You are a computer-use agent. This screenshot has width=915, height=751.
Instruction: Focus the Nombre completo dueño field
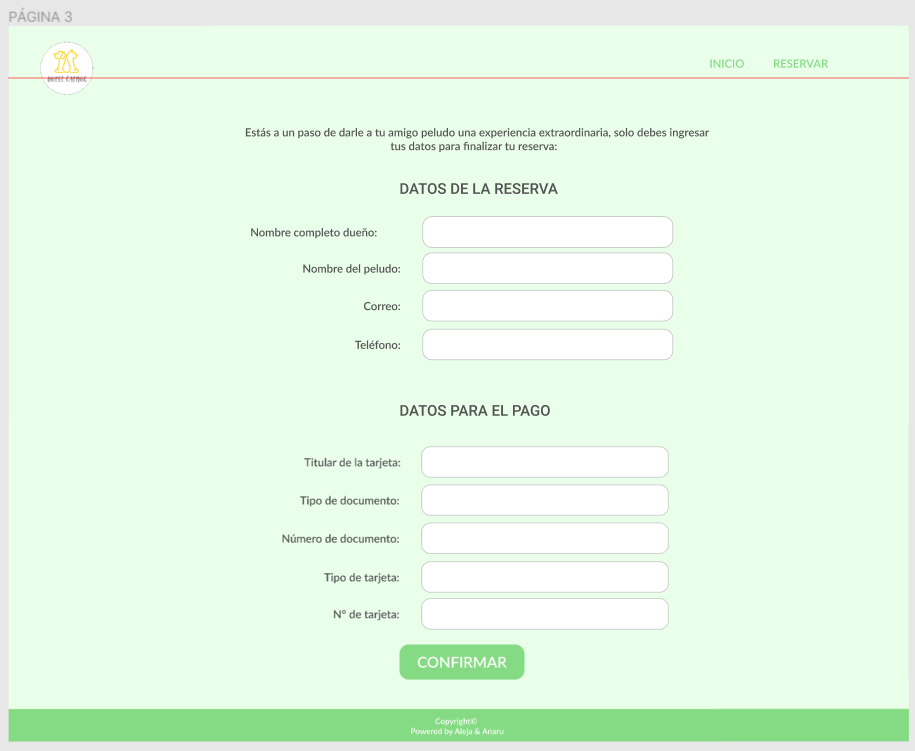point(547,232)
